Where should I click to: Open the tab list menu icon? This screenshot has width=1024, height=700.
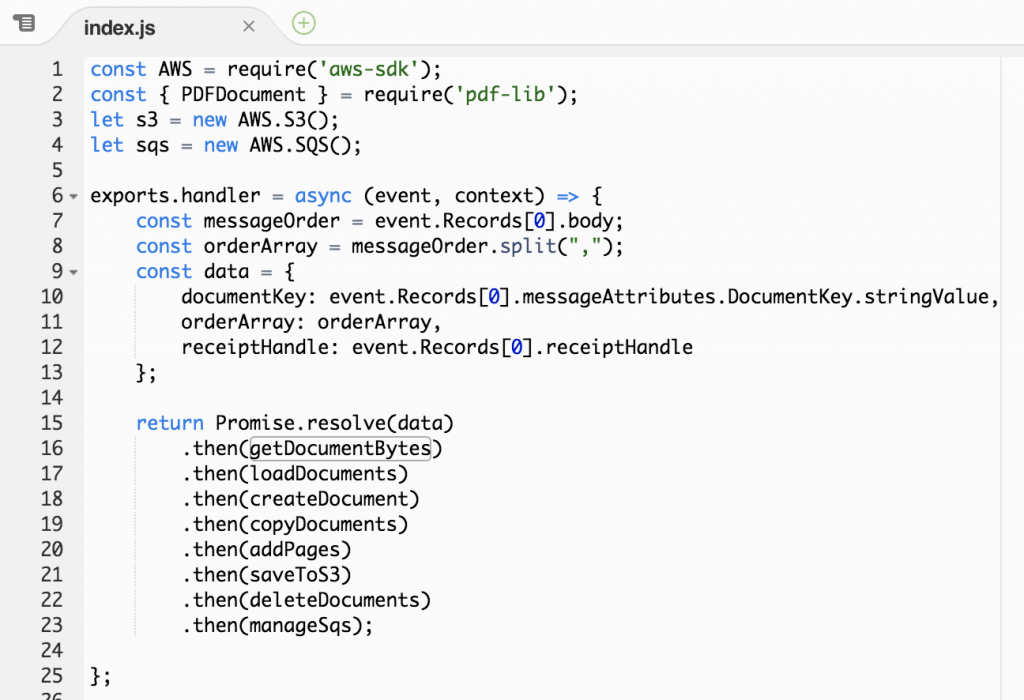point(24,24)
